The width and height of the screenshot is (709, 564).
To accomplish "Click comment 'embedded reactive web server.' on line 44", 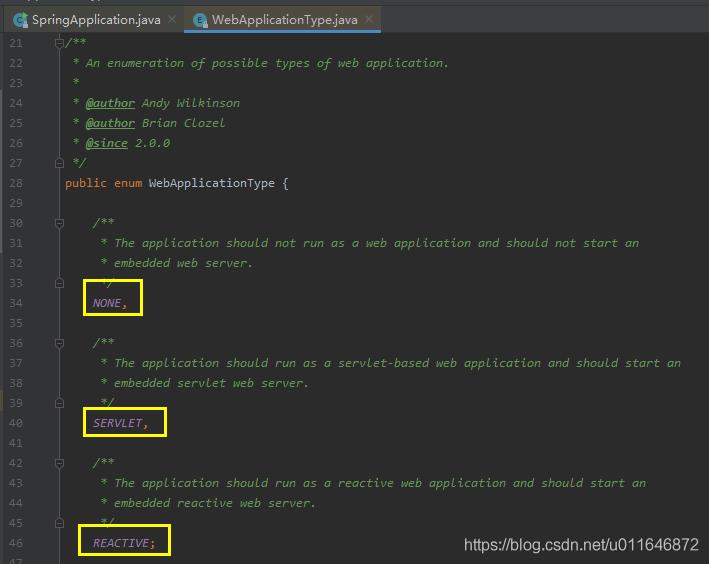I will pyautogui.click(x=214, y=503).
